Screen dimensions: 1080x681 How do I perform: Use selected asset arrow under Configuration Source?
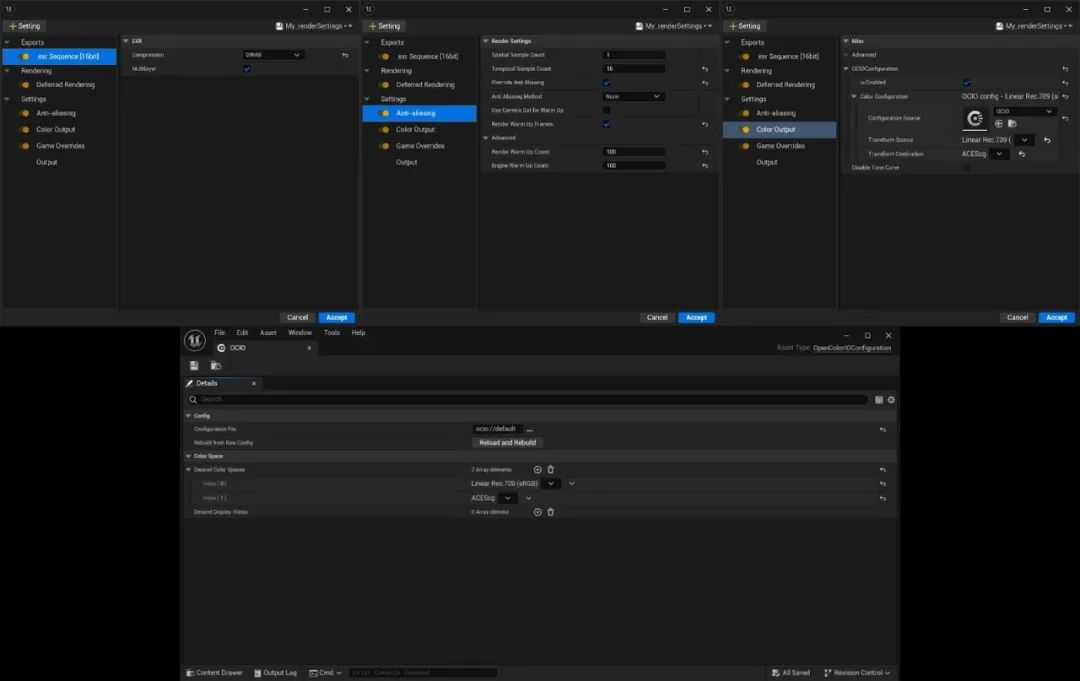click(999, 124)
